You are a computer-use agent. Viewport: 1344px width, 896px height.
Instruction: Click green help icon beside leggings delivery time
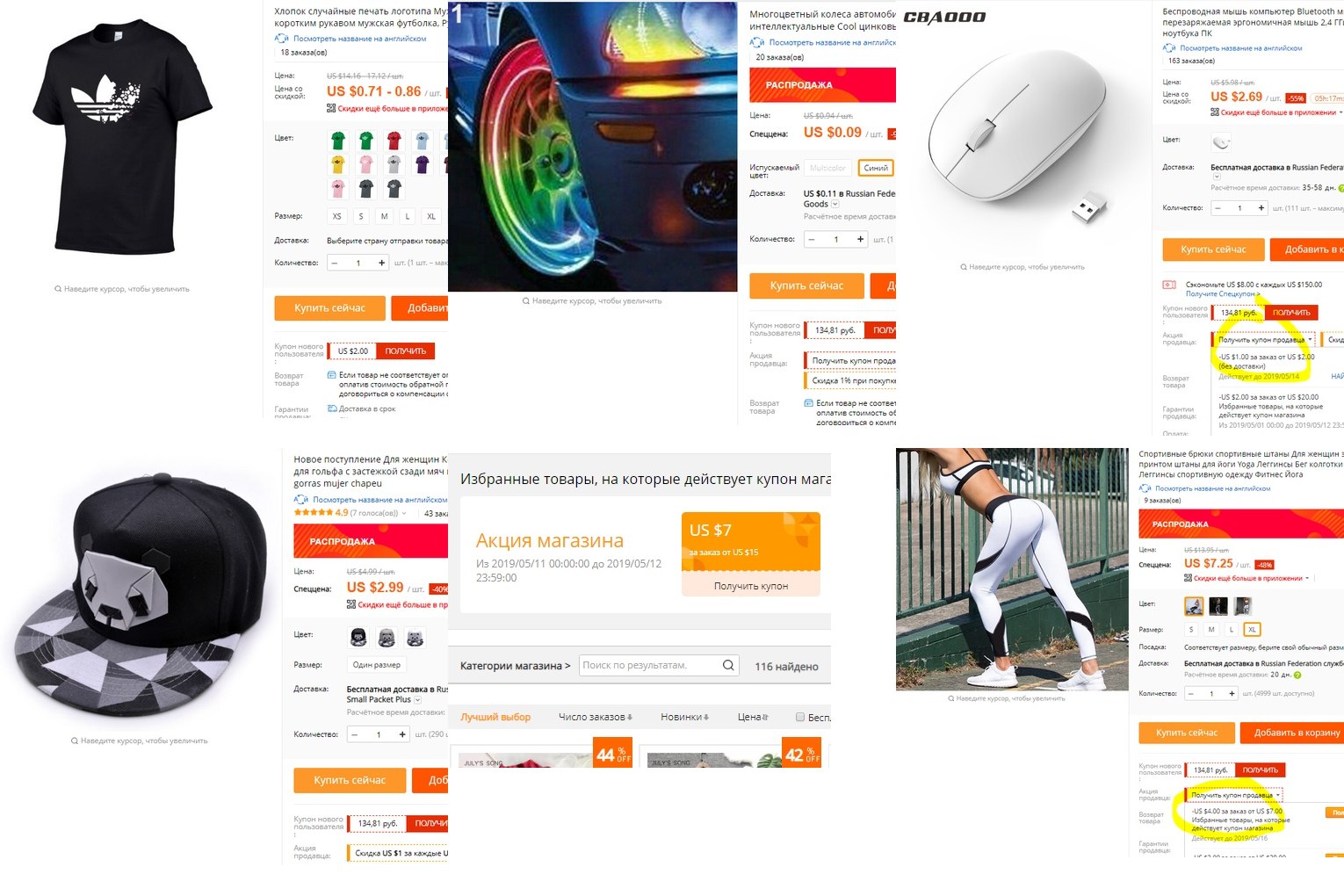(1297, 675)
